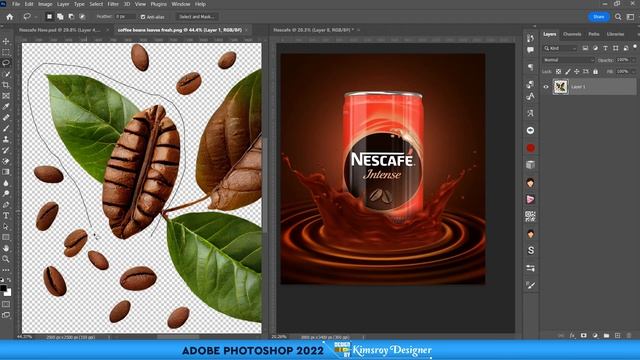Select the Layer 1 thumbnail
Screen dimensions: 640x360
[560, 87]
